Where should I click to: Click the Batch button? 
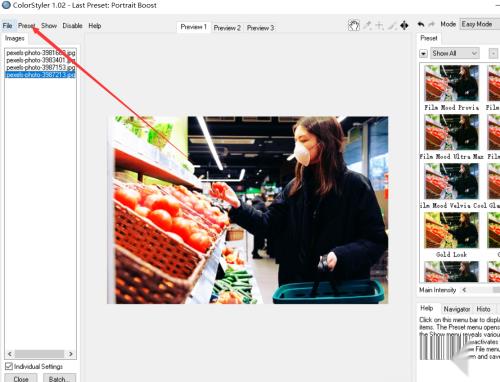pyautogui.click(x=59, y=379)
